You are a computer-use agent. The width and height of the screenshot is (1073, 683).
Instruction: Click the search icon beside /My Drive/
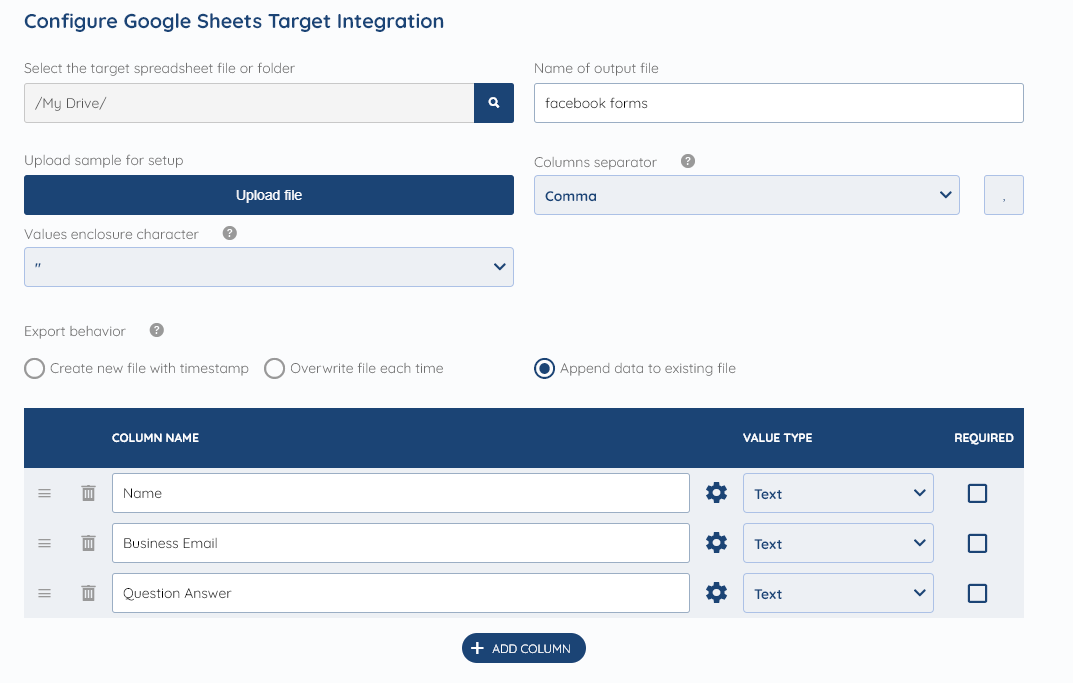click(x=493, y=103)
